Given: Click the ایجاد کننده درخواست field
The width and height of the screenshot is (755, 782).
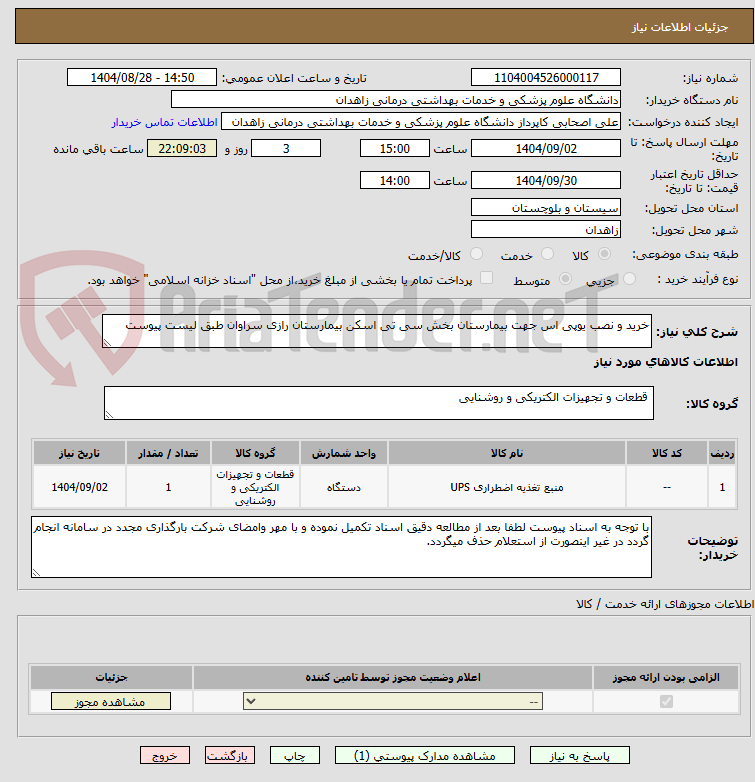Looking at the screenshot, I should pos(421,122).
